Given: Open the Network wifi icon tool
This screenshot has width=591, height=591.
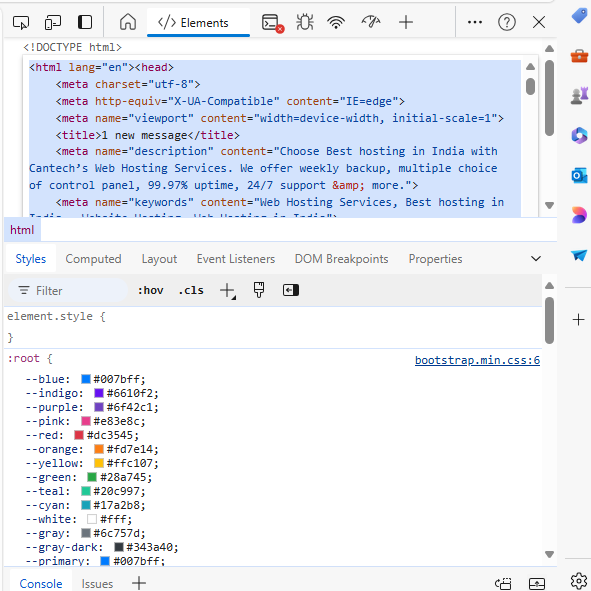Looking at the screenshot, I should pyautogui.click(x=336, y=22).
